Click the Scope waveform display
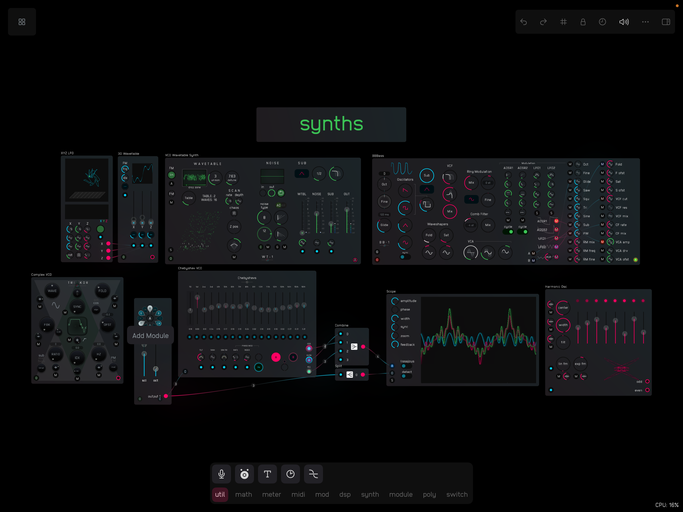This screenshot has height=512, width=683. click(x=478, y=340)
